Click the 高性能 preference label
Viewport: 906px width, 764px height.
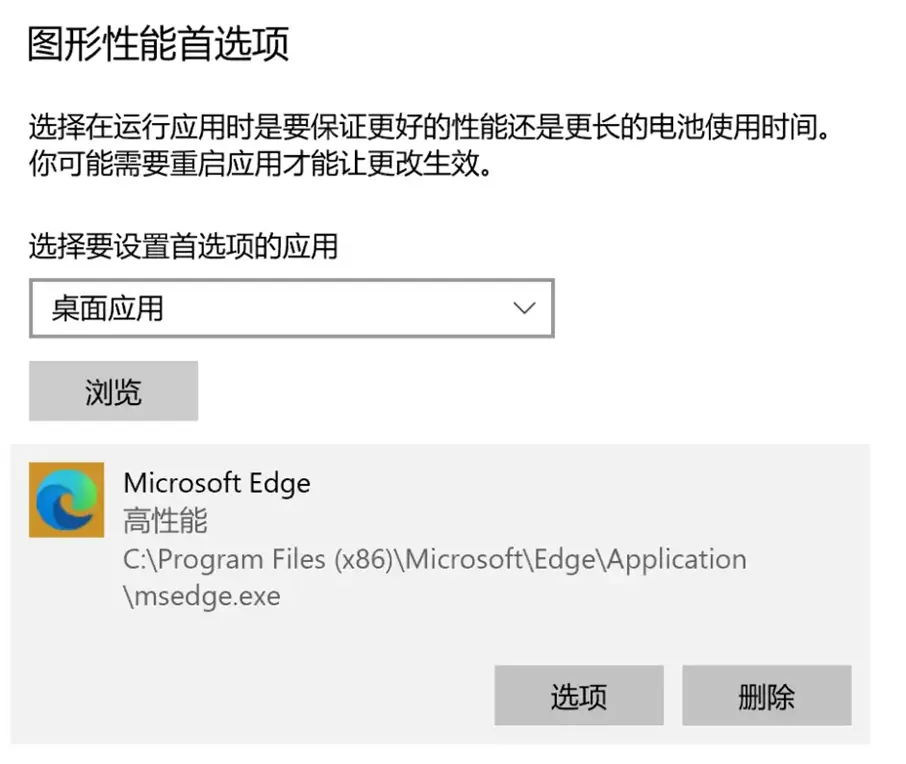(165, 520)
